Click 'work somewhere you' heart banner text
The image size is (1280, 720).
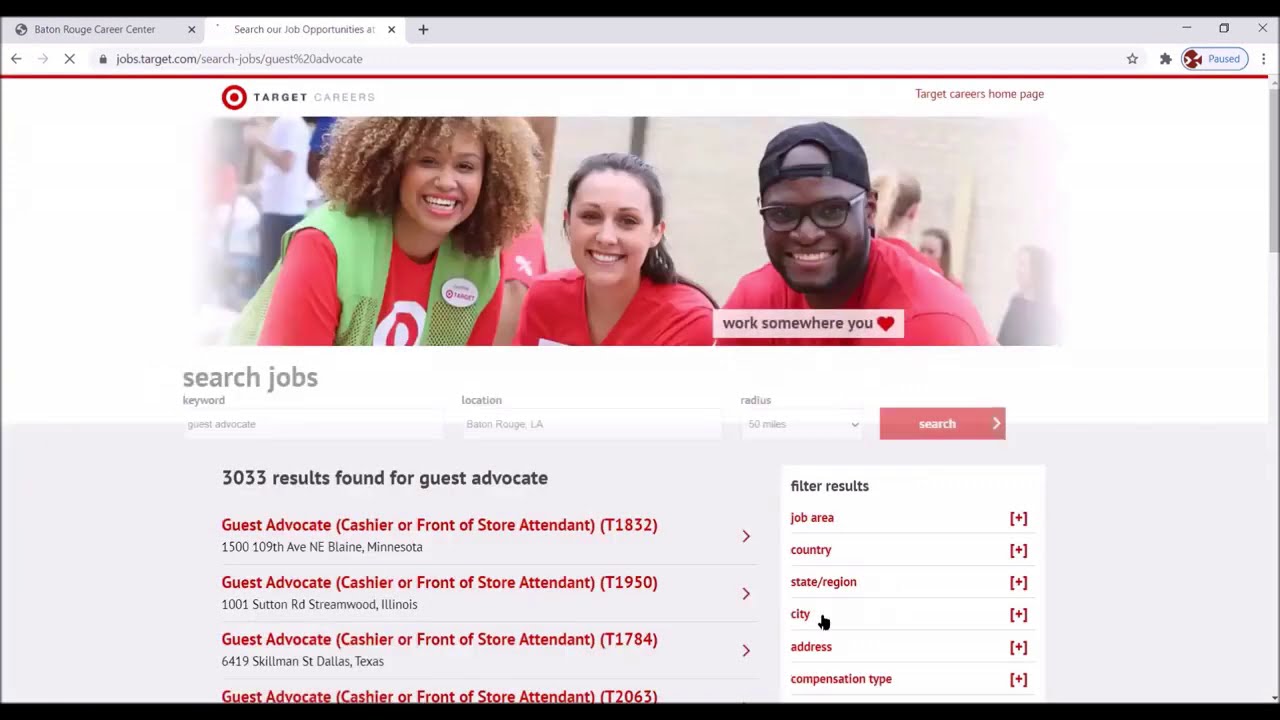(808, 323)
